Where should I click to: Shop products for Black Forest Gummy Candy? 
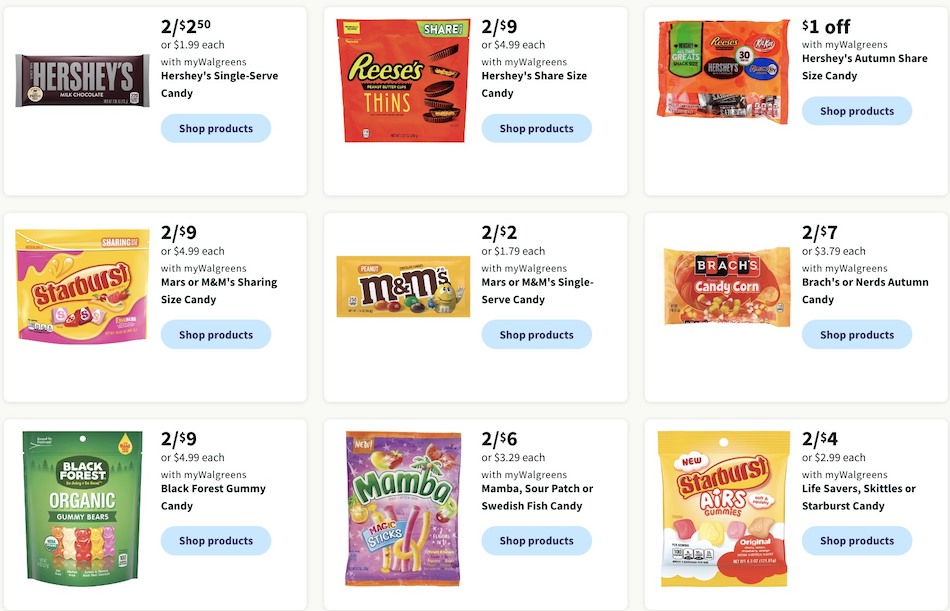216,541
